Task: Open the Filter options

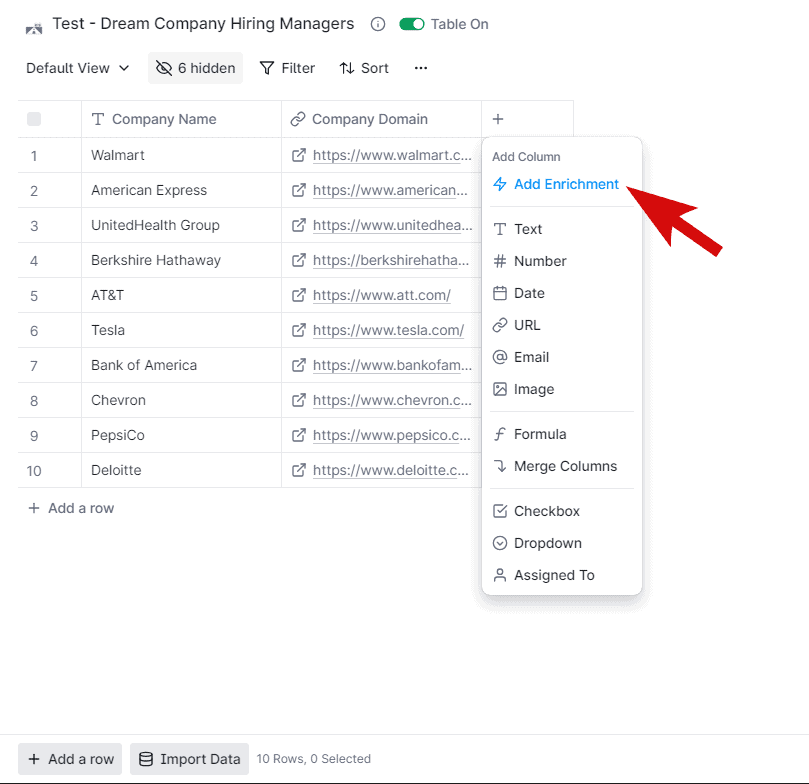Action: [287, 68]
